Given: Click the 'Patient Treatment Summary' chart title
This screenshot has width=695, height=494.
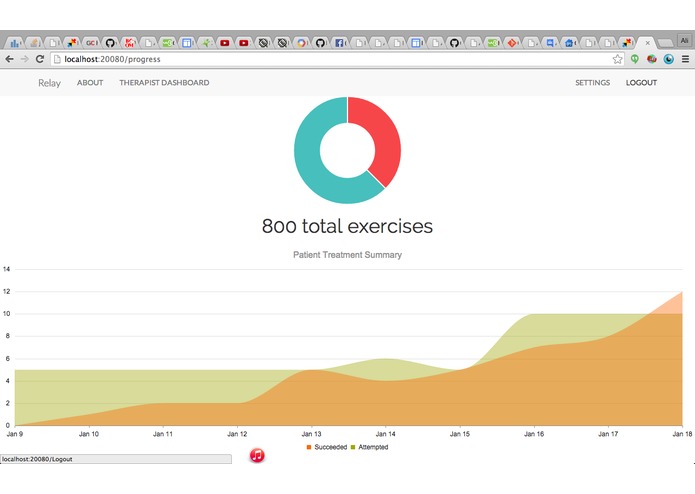Looking at the screenshot, I should 348,255.
